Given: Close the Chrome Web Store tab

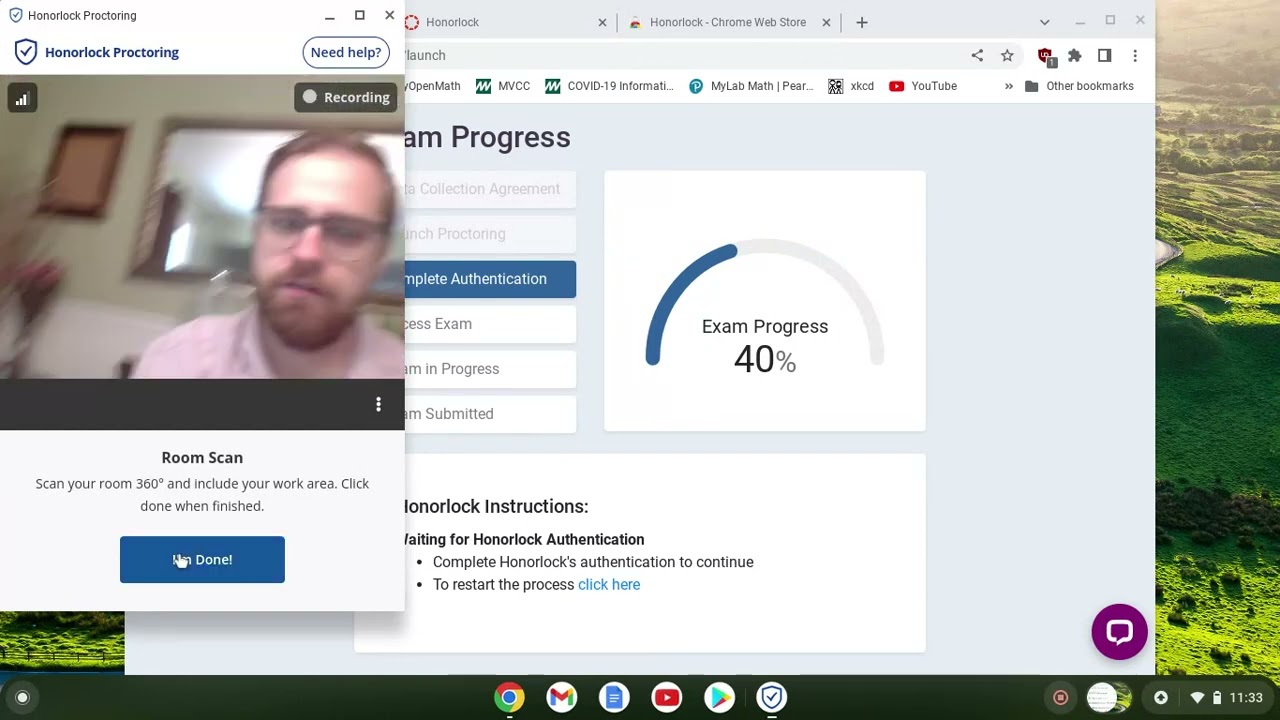Looking at the screenshot, I should coord(826,22).
